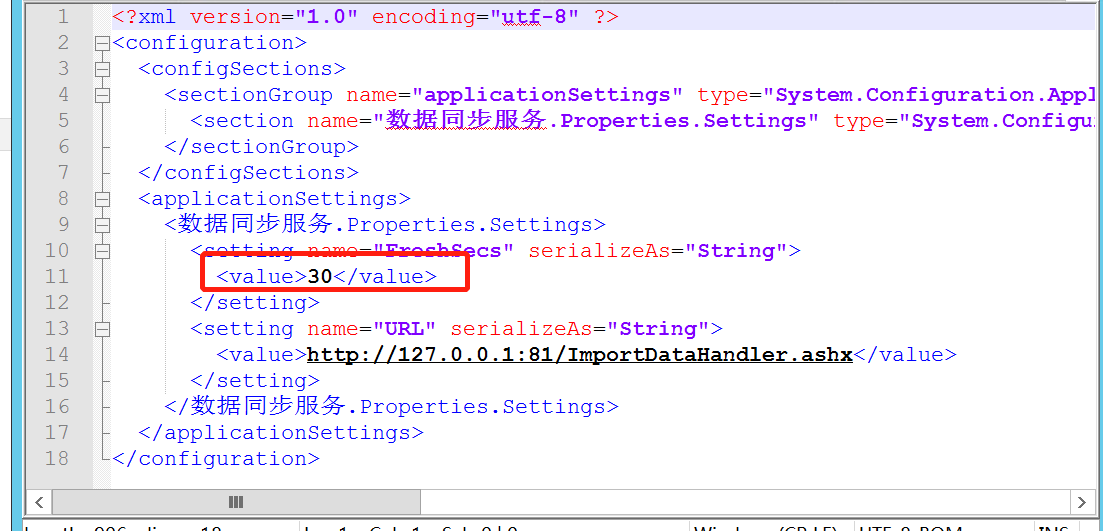Click serializeAs "String" value on line 13

658,329
